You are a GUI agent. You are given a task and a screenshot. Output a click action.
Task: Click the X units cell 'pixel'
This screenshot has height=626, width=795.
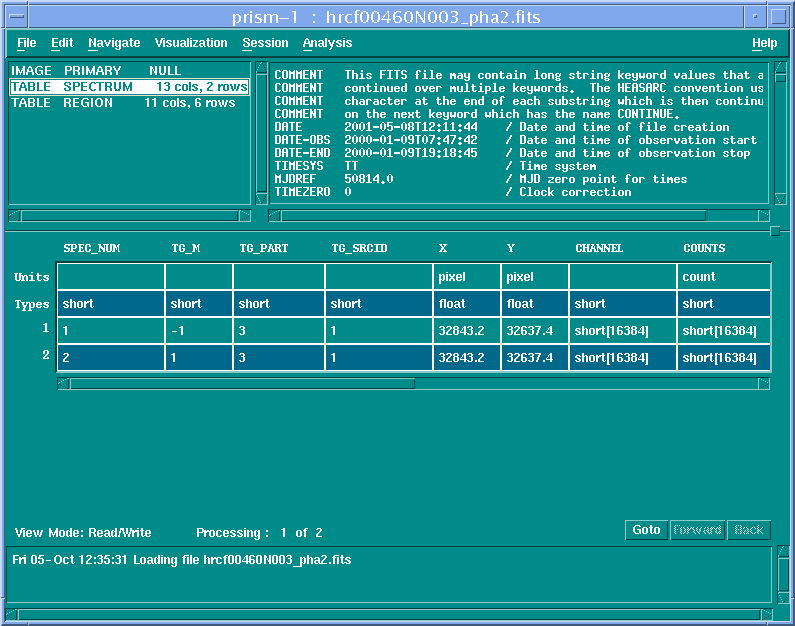coord(467,277)
